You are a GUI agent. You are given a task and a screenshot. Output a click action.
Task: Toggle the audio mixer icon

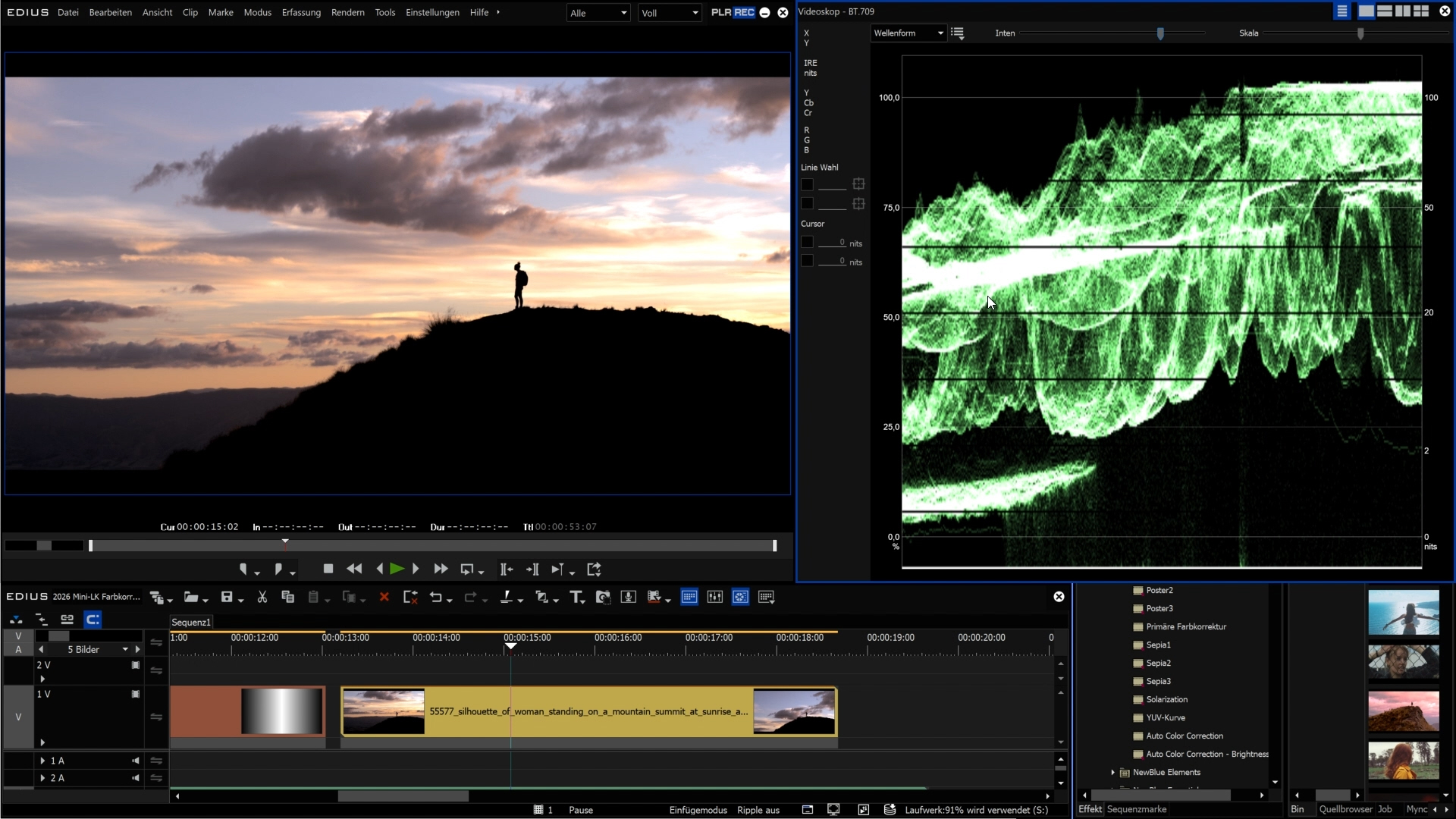tap(714, 598)
